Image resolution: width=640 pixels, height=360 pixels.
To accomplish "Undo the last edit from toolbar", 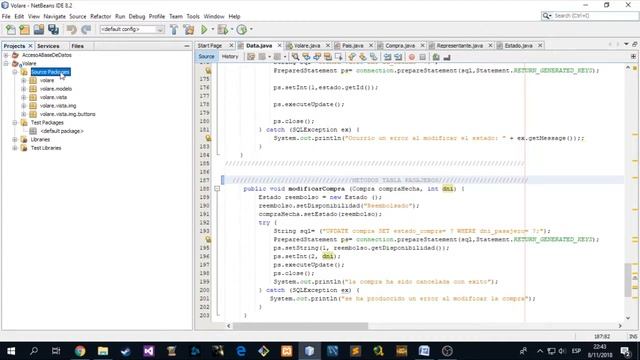I will pos(71,29).
